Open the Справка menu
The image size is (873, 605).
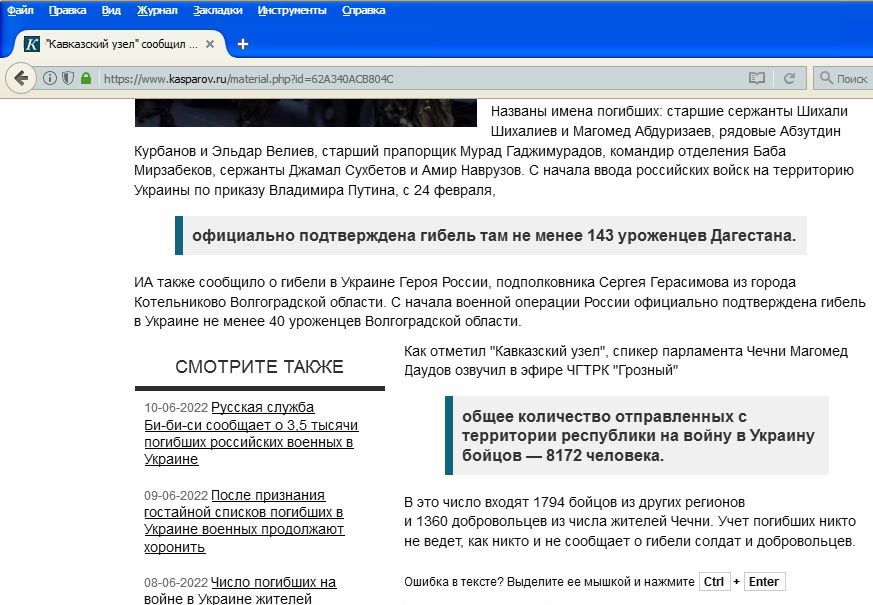pyautogui.click(x=364, y=10)
